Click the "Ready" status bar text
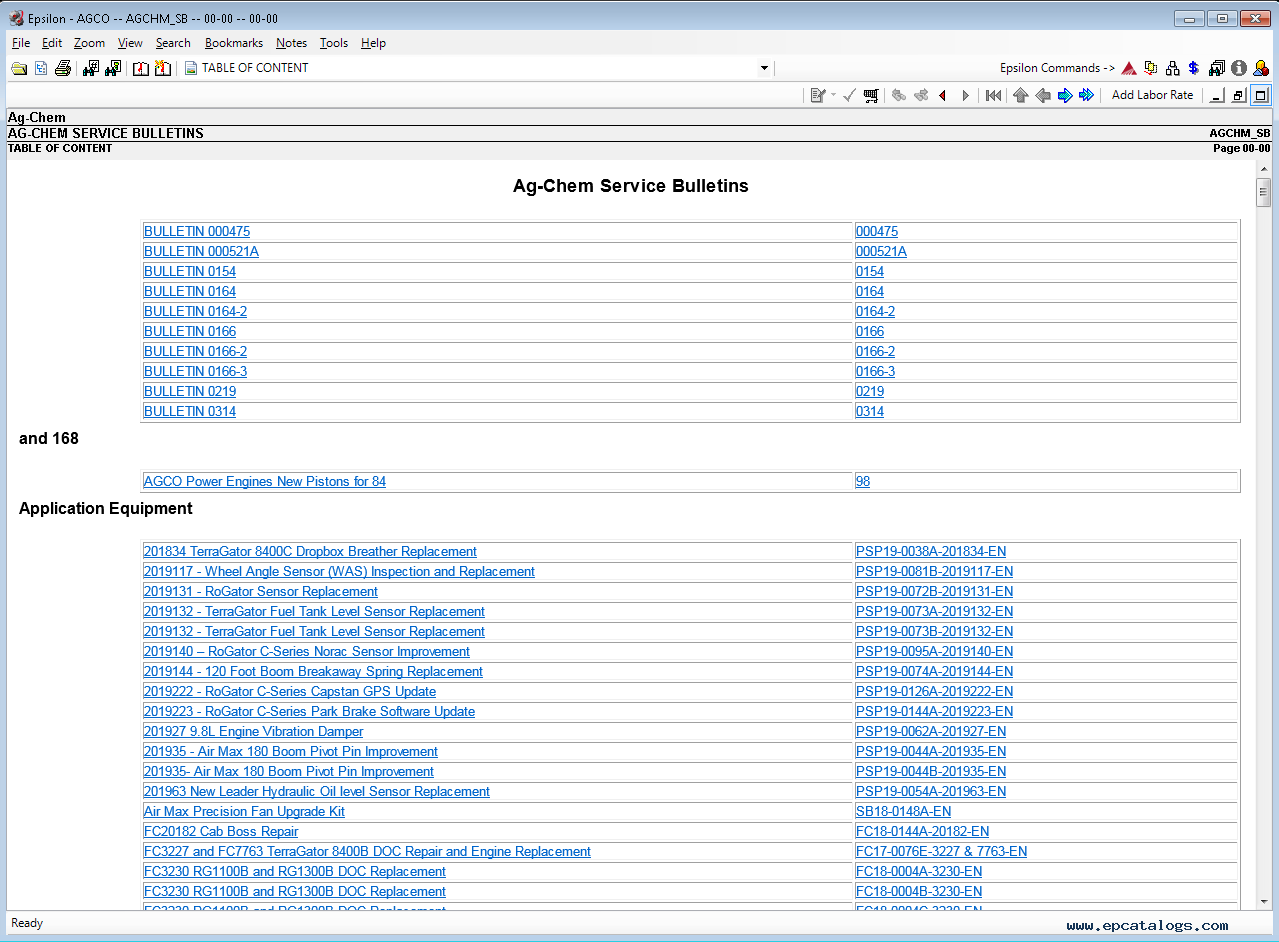Screen dimensions: 1279x942 pos(27,923)
